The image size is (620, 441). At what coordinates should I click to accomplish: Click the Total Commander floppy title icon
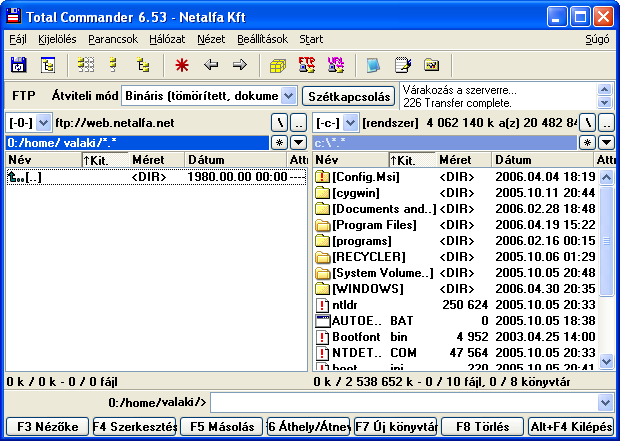click(x=14, y=17)
